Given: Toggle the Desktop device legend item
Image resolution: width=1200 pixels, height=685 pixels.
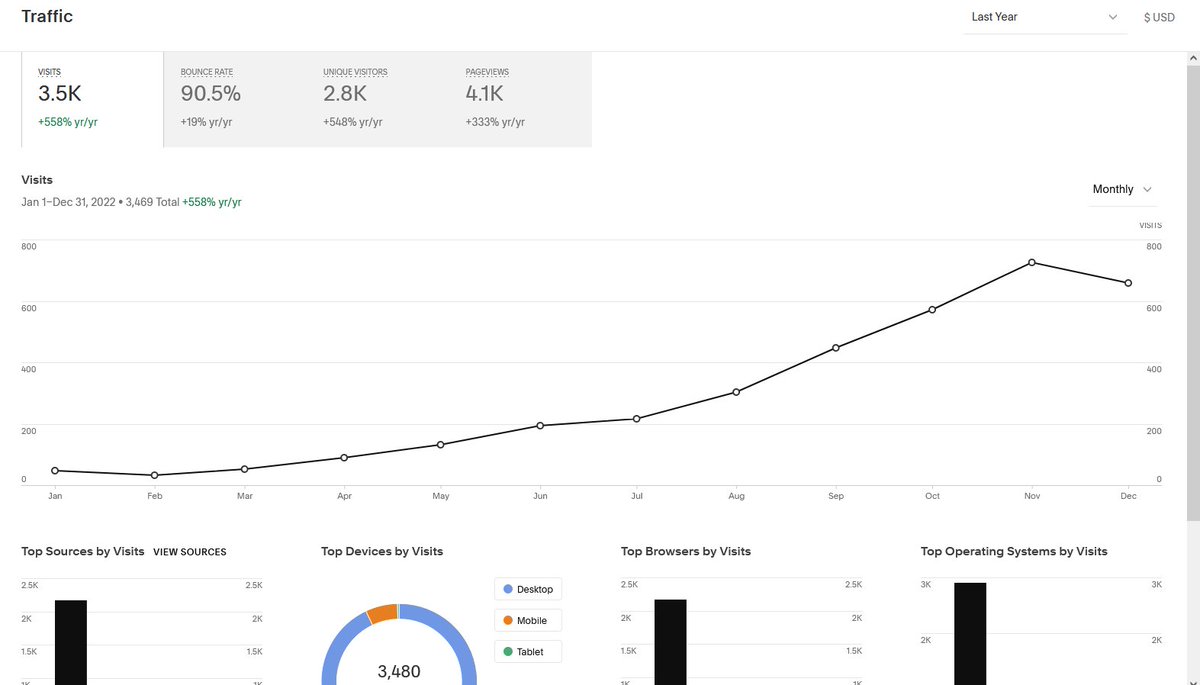Looking at the screenshot, I should tap(527, 589).
